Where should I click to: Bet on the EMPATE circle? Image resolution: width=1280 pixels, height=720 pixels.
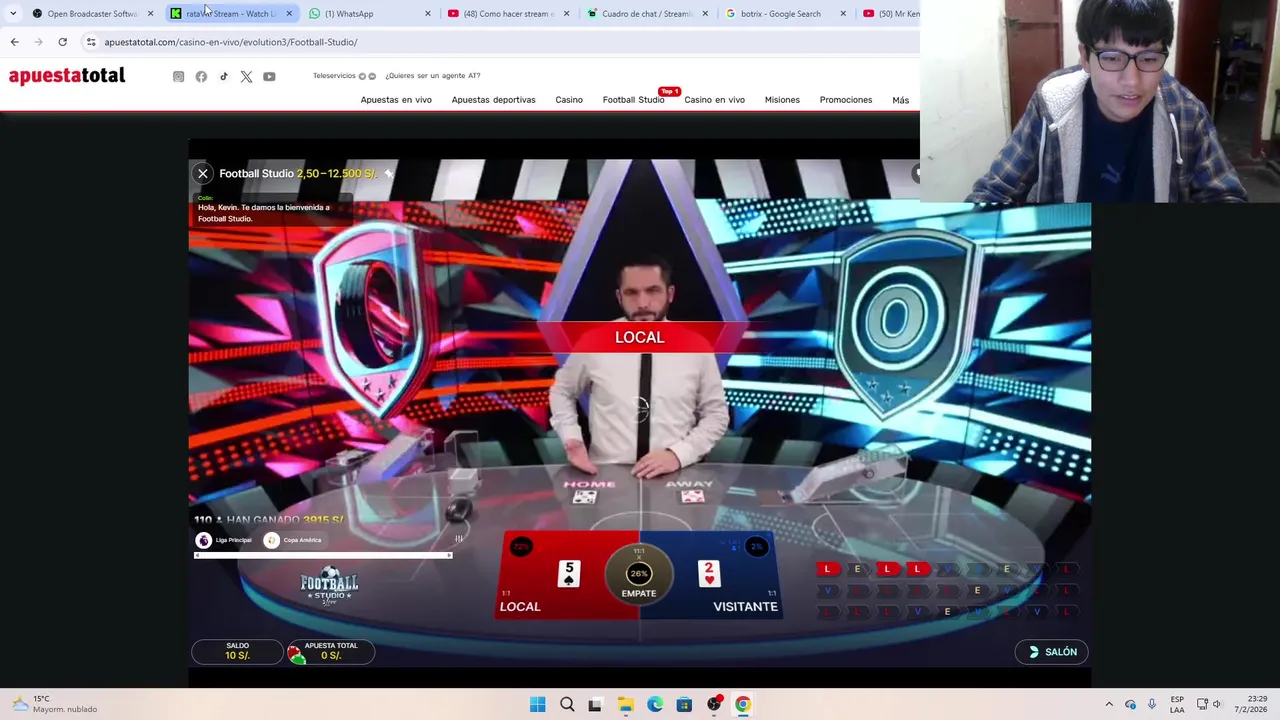639,574
